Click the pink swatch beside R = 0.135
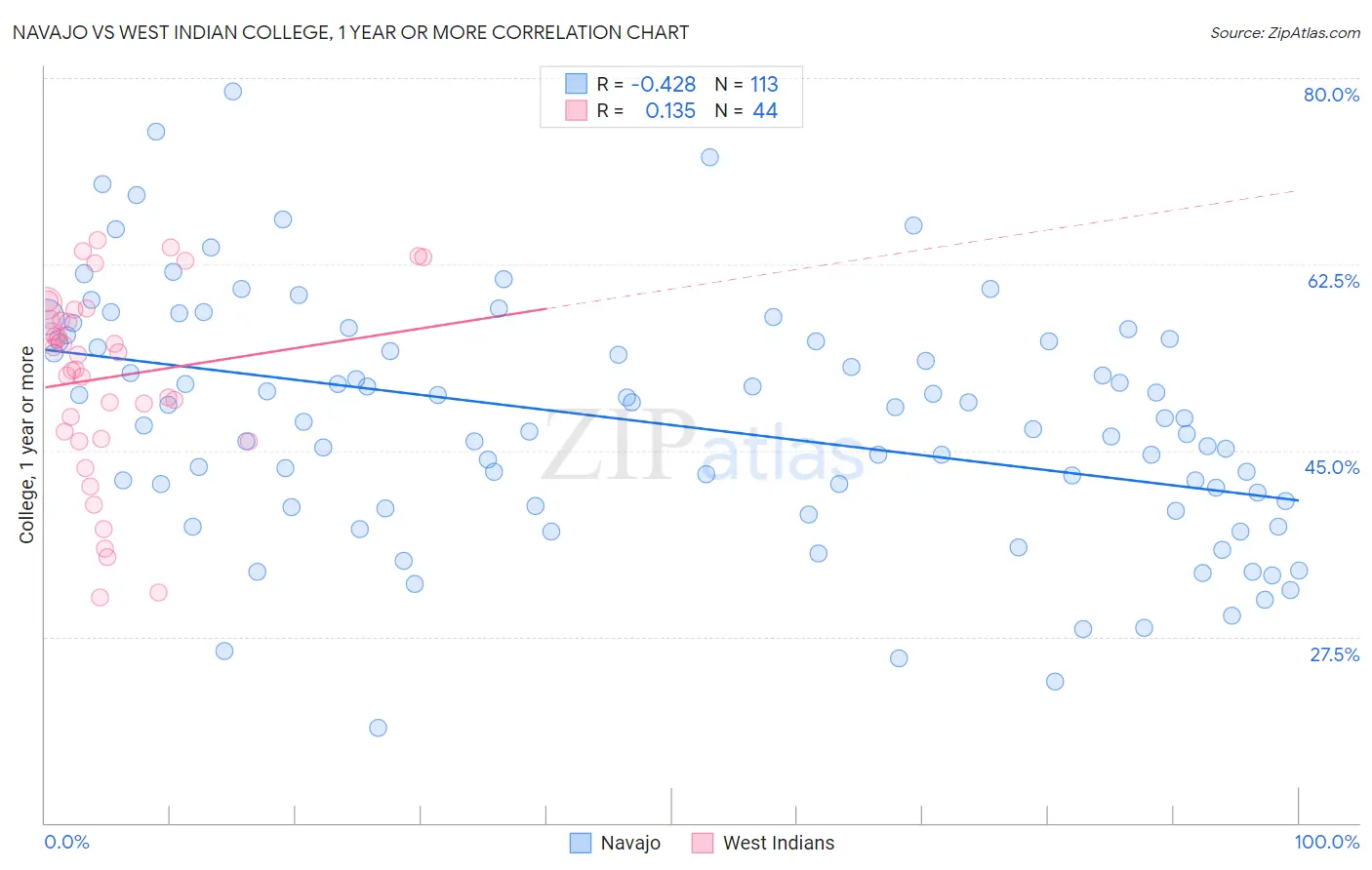1372x870 pixels. point(576,110)
